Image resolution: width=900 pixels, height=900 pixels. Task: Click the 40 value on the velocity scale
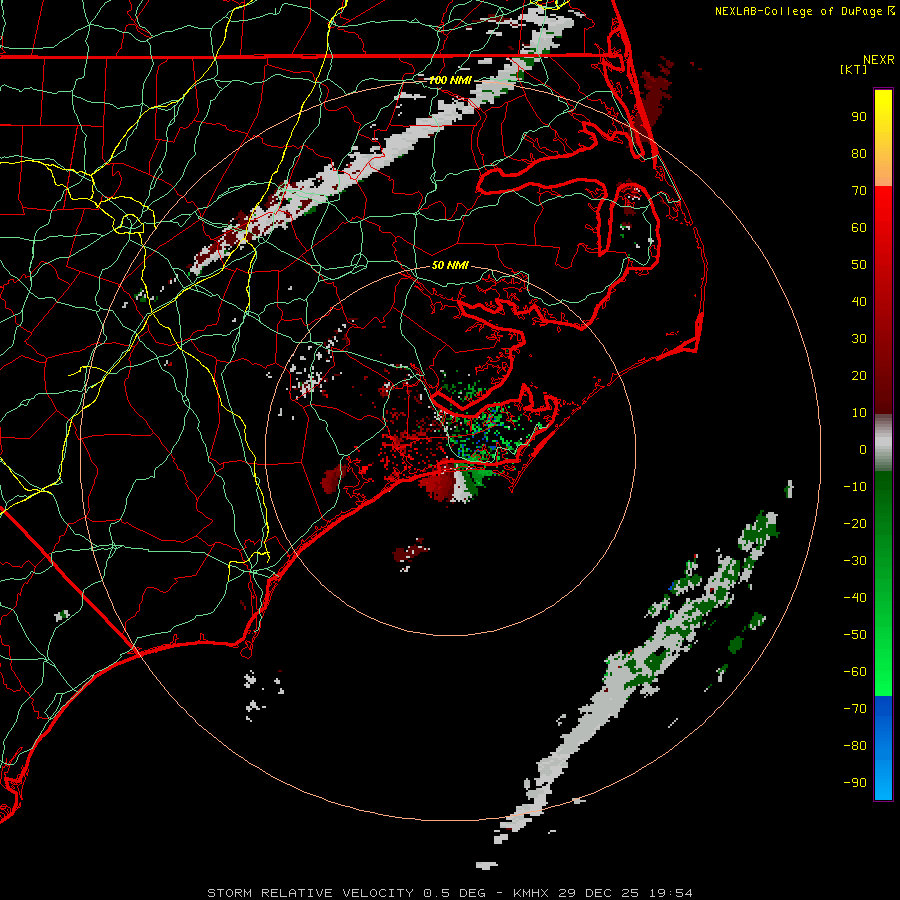pyautogui.click(x=859, y=302)
